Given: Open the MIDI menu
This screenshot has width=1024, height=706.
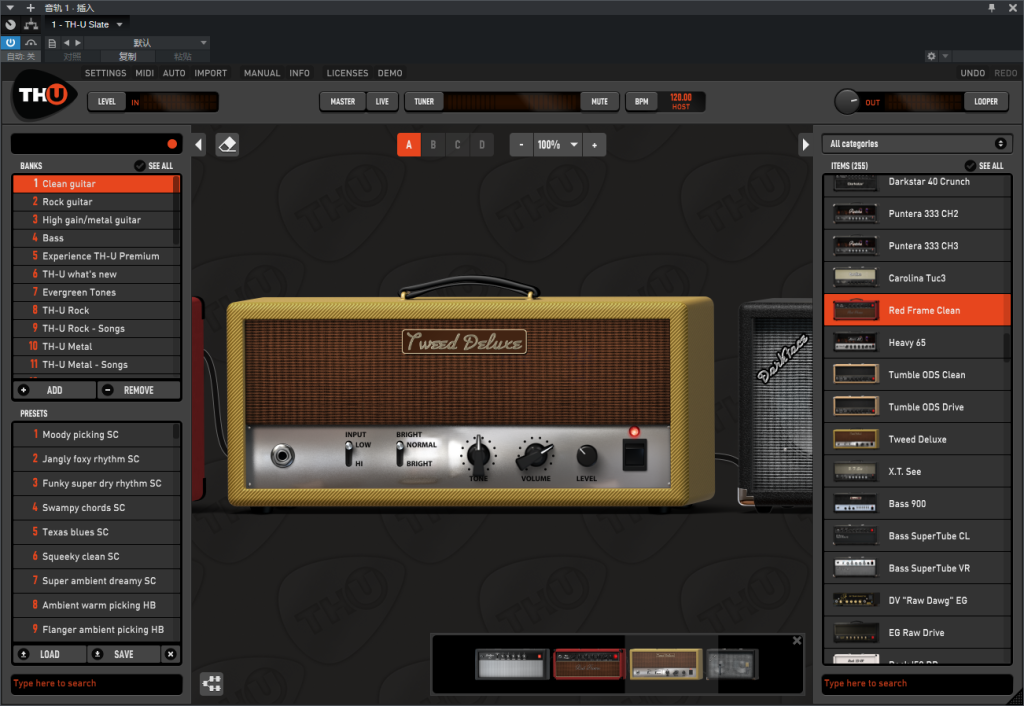Looking at the screenshot, I should 144,73.
